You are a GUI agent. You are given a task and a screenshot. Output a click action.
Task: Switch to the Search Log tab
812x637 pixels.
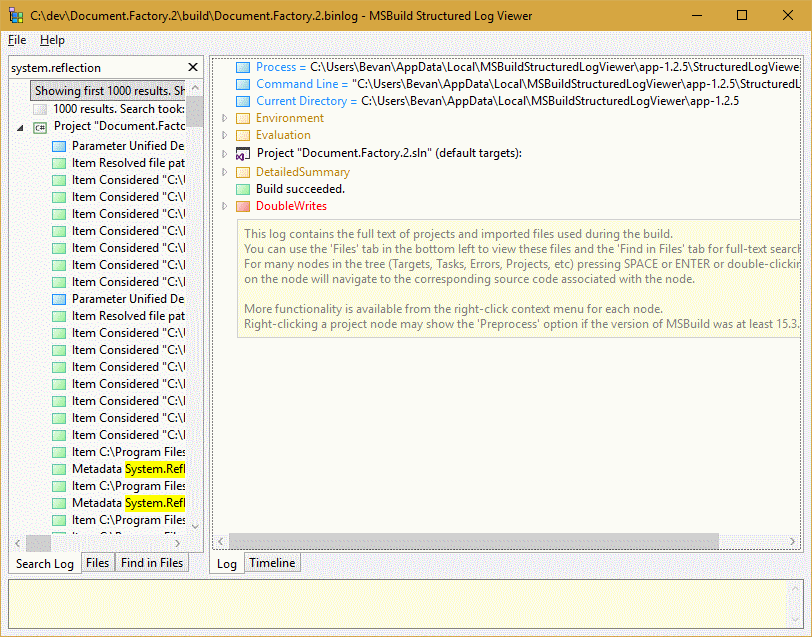point(45,563)
